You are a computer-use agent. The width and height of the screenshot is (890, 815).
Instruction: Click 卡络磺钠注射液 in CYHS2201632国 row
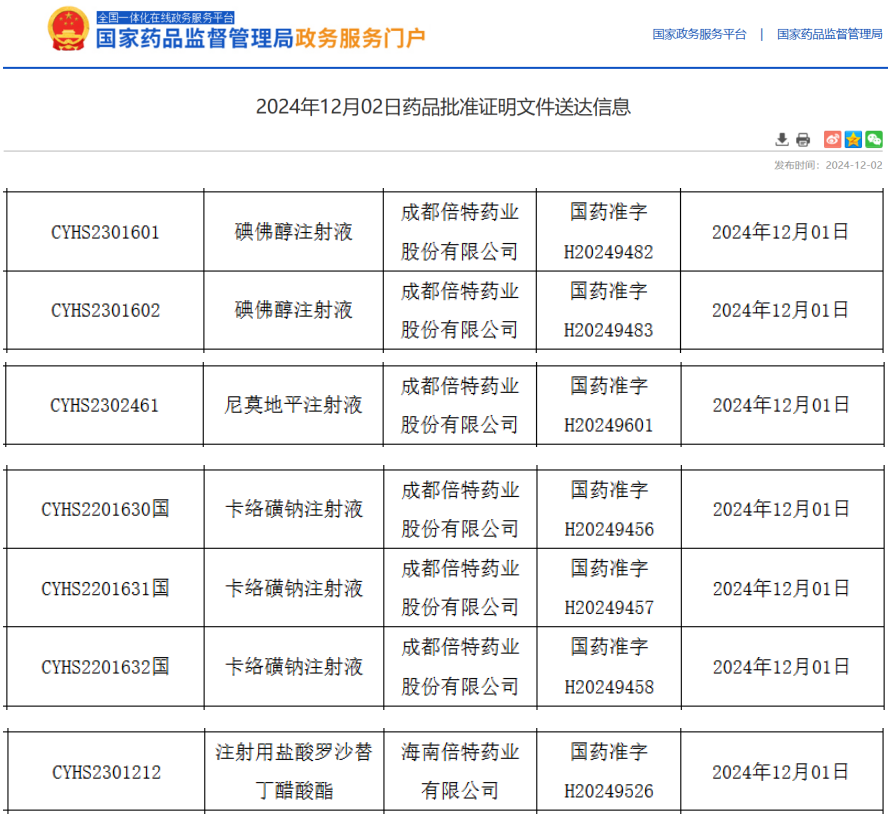(x=294, y=667)
